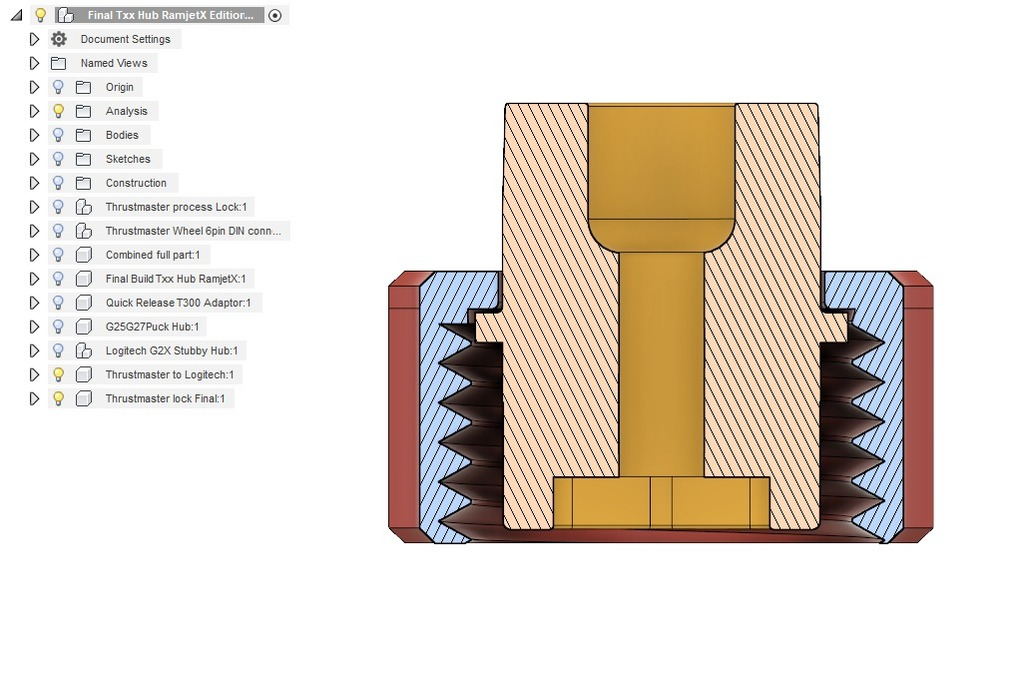This screenshot has width=1024, height=674.
Task: Click Thrustmaster process Lock:1 component icon
Action: point(84,207)
